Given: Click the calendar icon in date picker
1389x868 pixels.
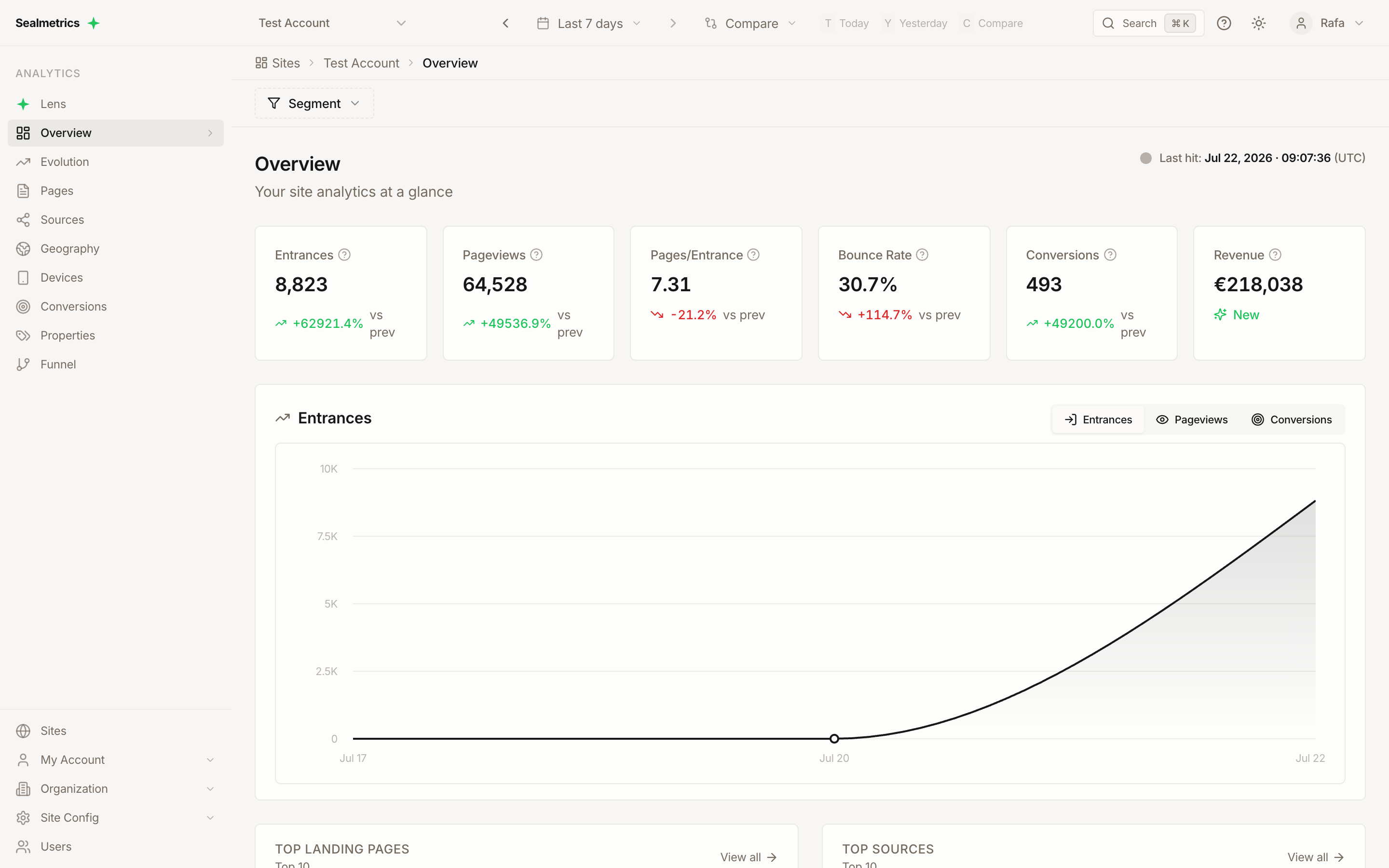Looking at the screenshot, I should [x=543, y=23].
